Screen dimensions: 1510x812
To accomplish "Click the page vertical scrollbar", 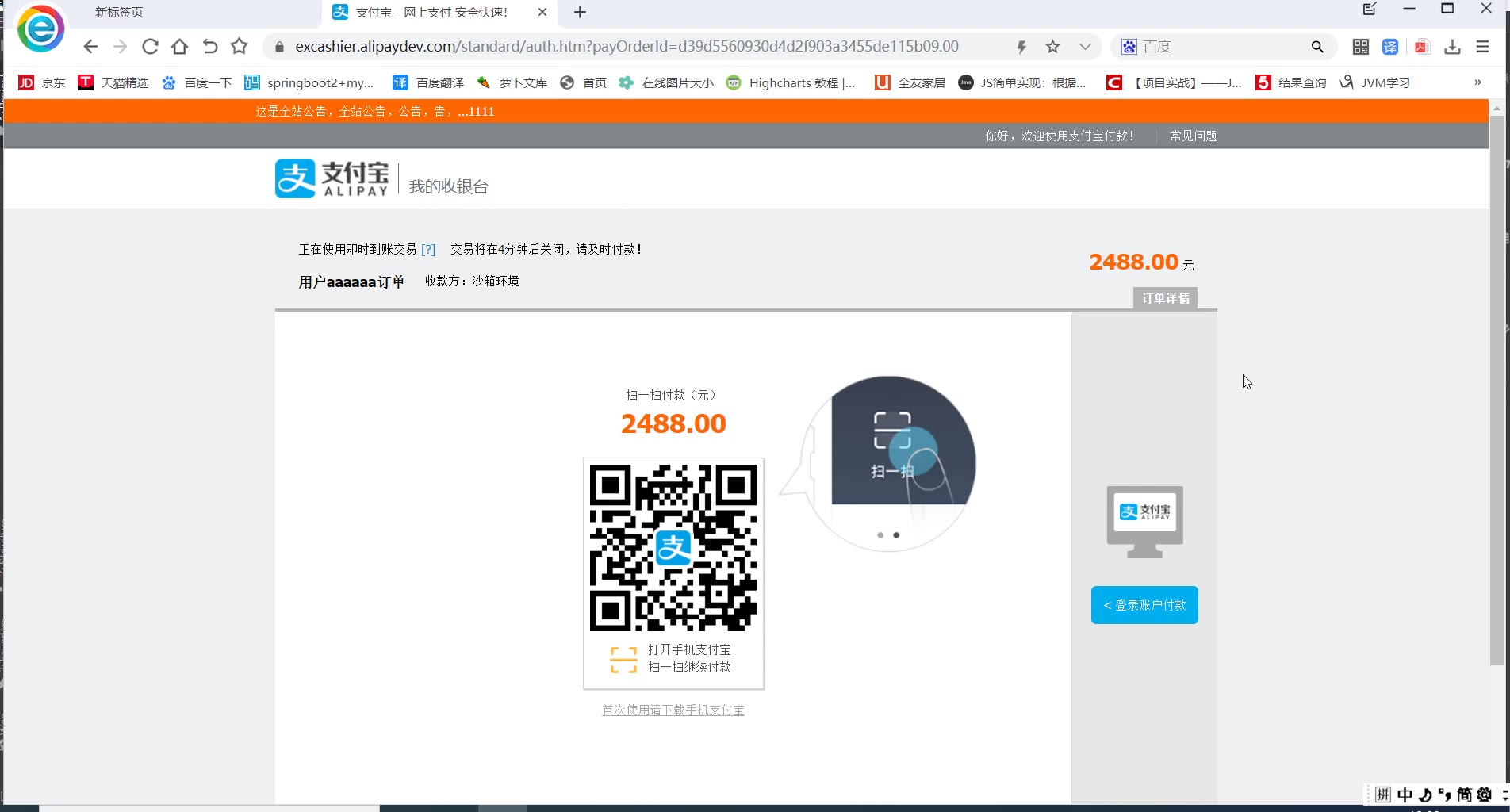I will point(1497,389).
